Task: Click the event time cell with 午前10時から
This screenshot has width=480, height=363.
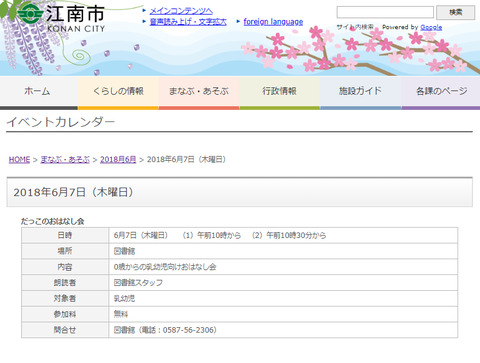Action: click(x=283, y=235)
